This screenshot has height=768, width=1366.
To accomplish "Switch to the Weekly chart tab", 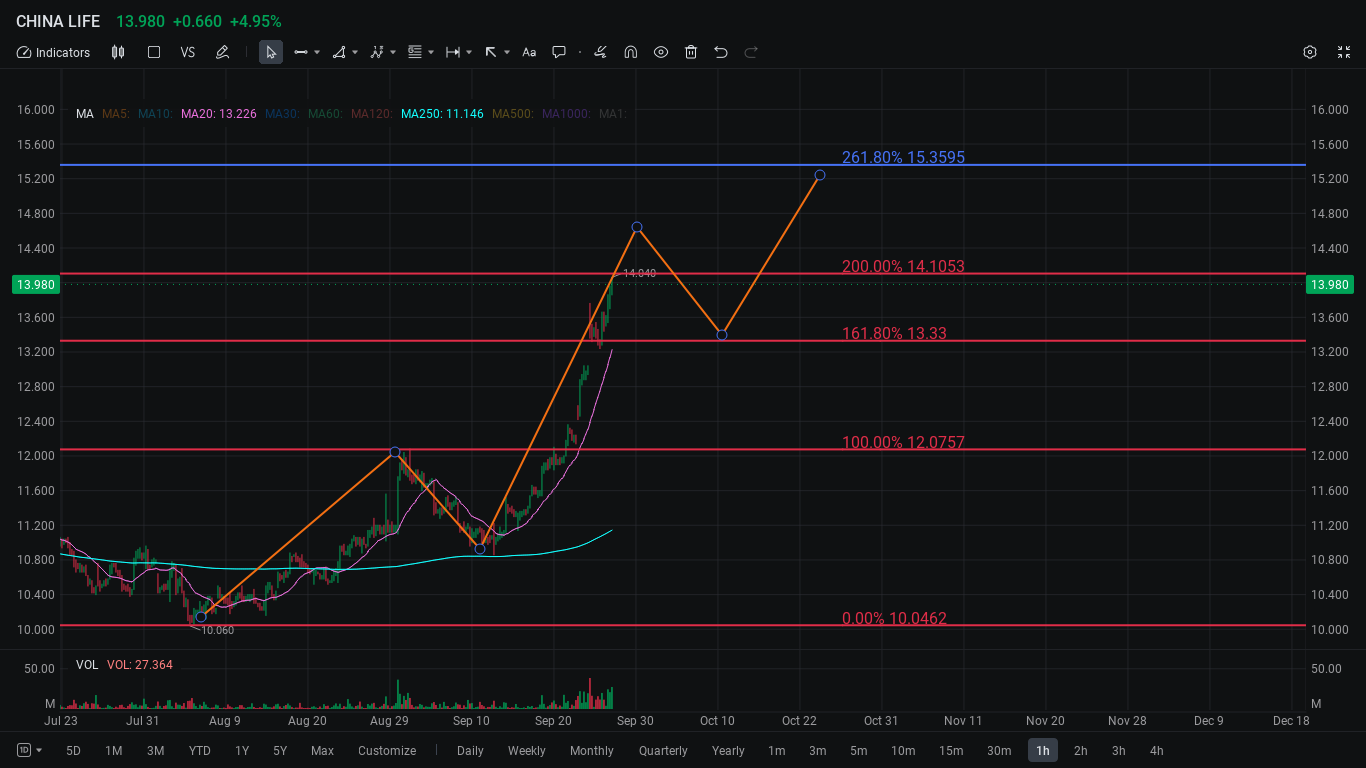I will point(526,750).
